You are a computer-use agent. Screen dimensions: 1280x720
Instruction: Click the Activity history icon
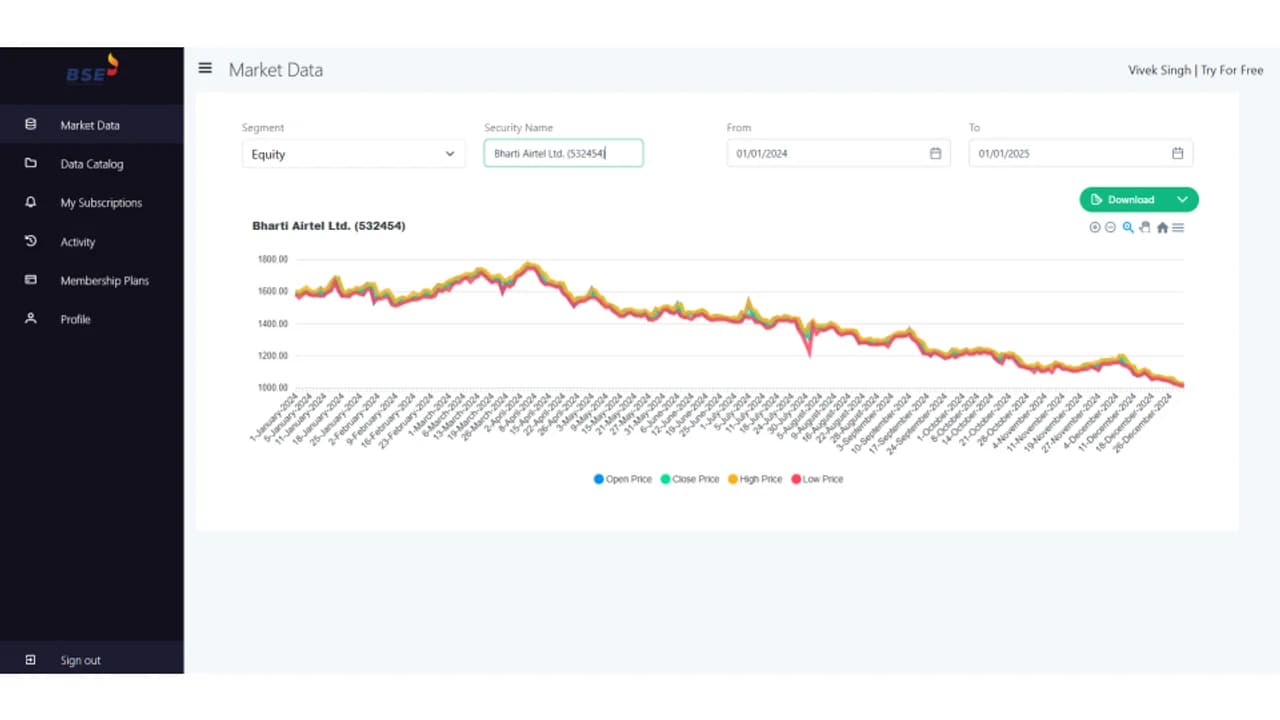30,241
